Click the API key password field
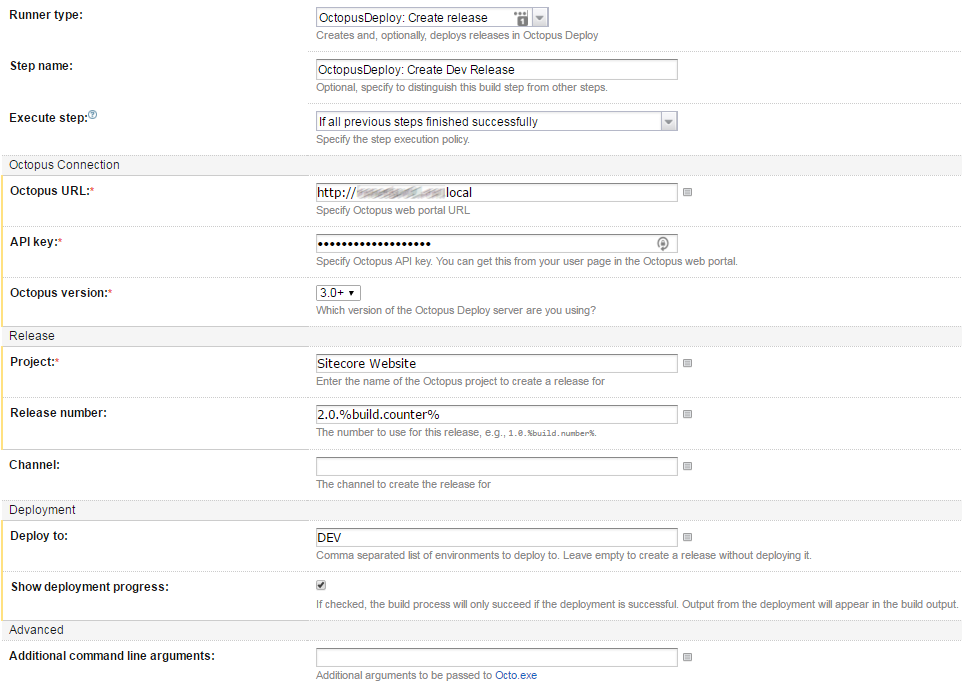Image resolution: width=962 pixels, height=684 pixels. tap(496, 244)
